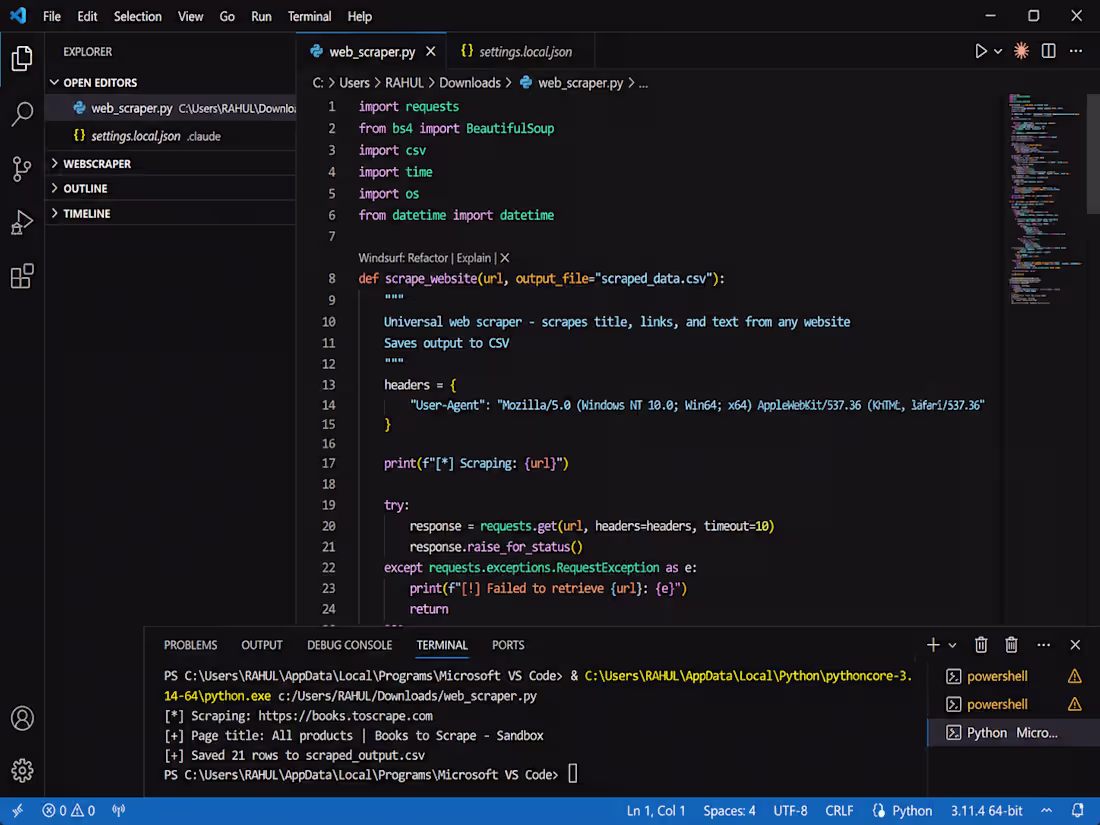Click the orange Claude spark icon

click(x=1021, y=51)
